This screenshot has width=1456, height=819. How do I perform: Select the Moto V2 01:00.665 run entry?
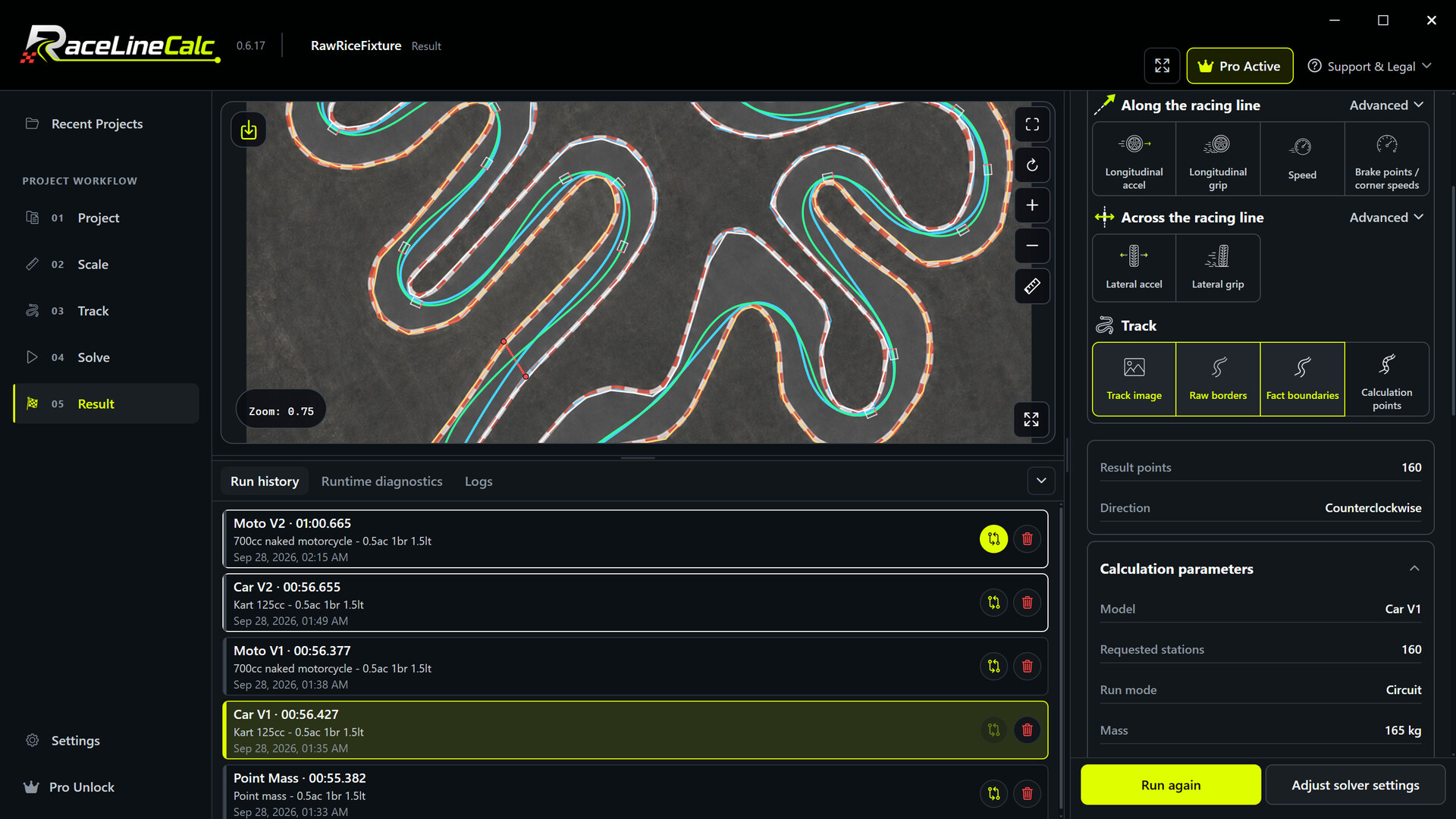point(635,539)
